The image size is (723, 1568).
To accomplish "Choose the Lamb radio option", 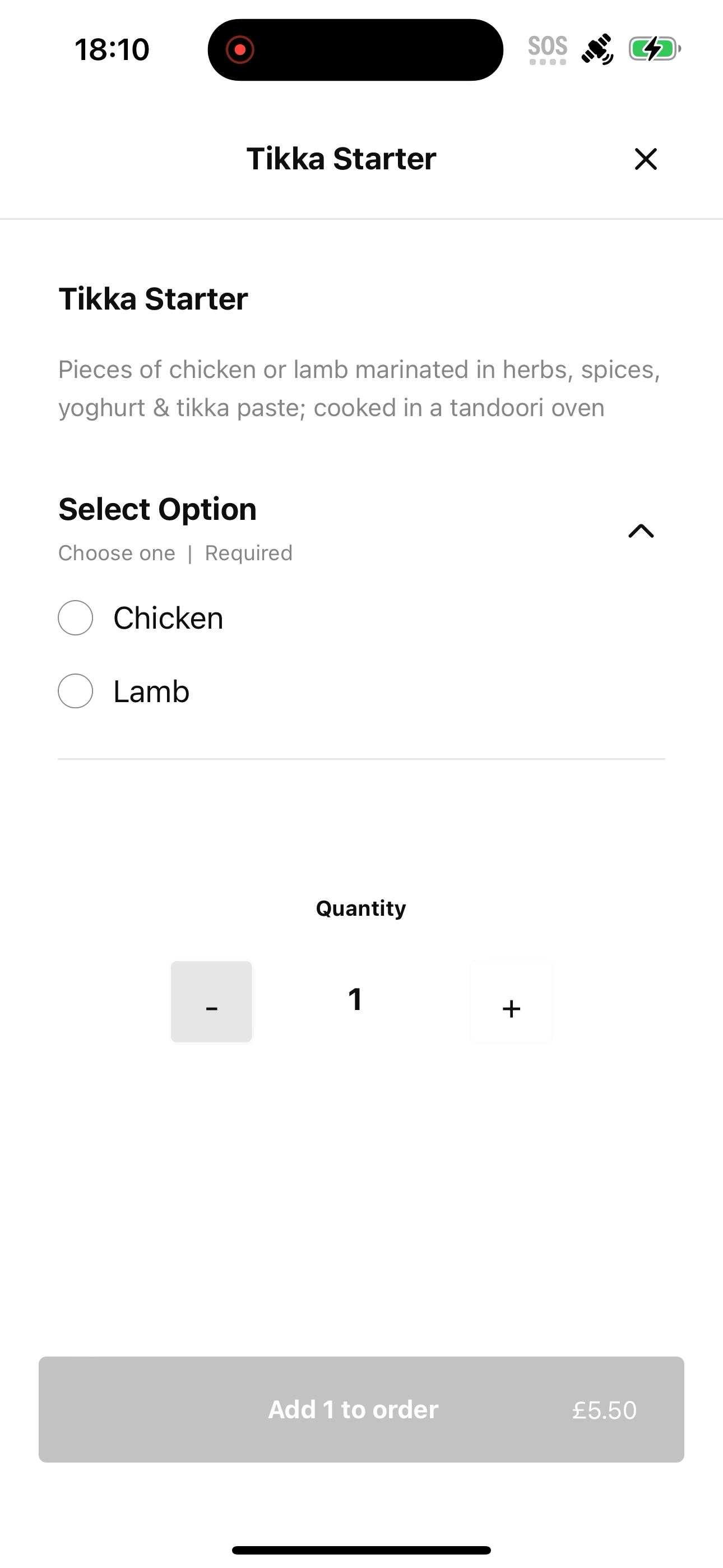I will click(76, 691).
